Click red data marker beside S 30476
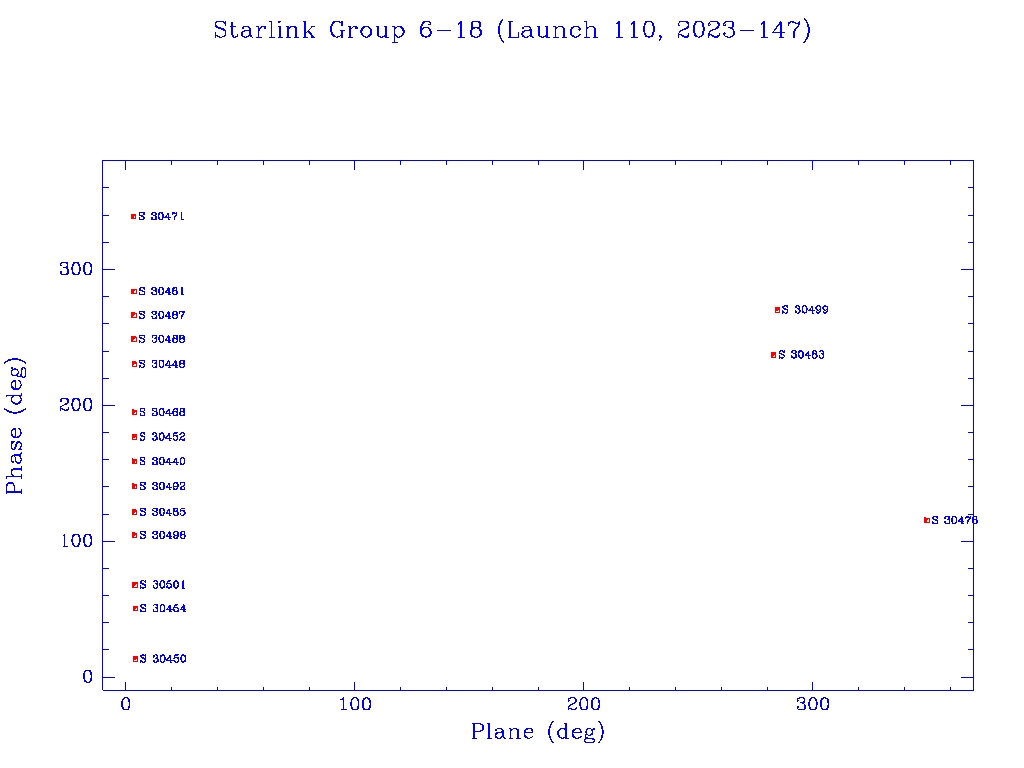The height and width of the screenshot is (768, 1024). coord(927,520)
